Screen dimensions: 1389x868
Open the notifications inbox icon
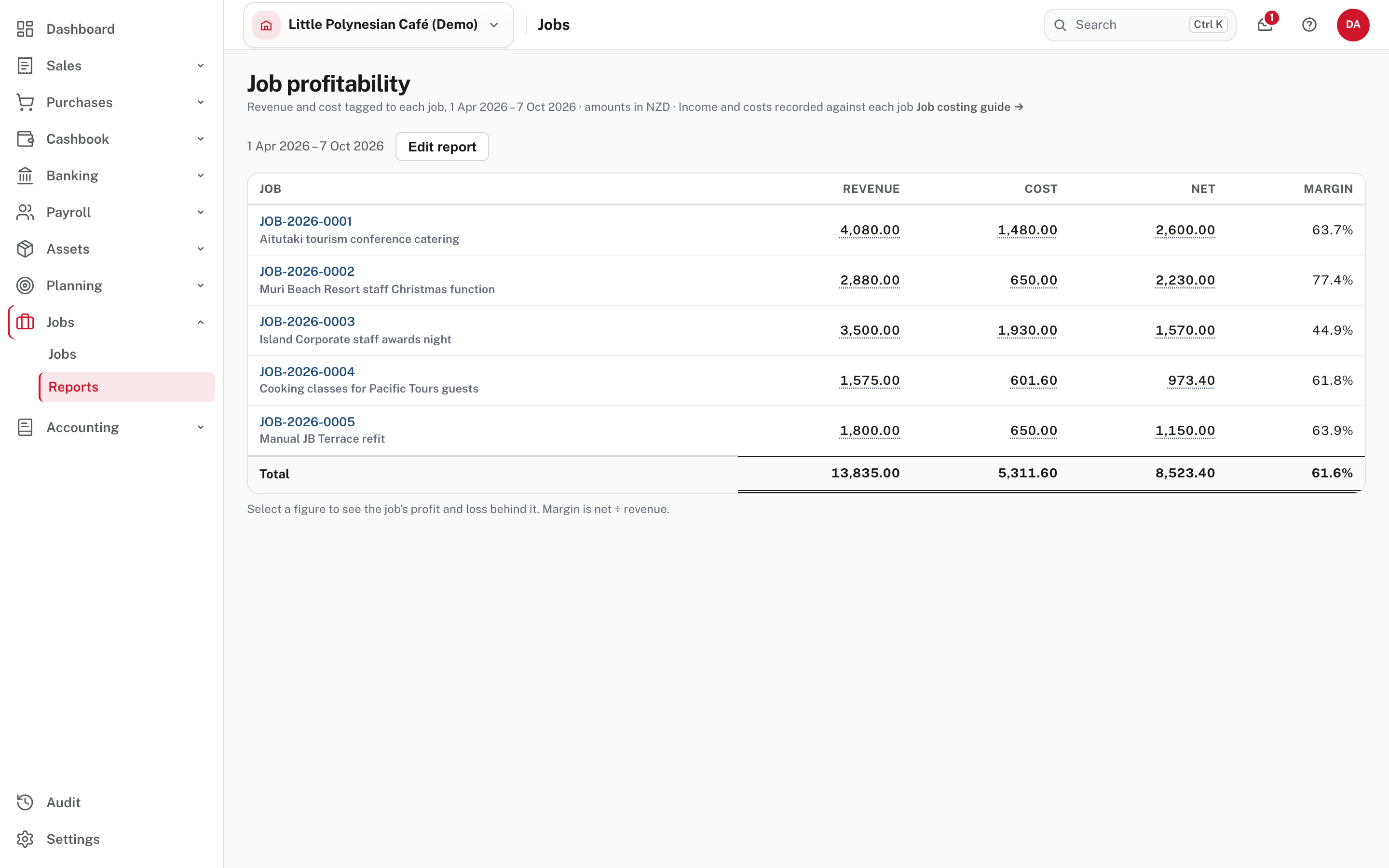click(1265, 25)
